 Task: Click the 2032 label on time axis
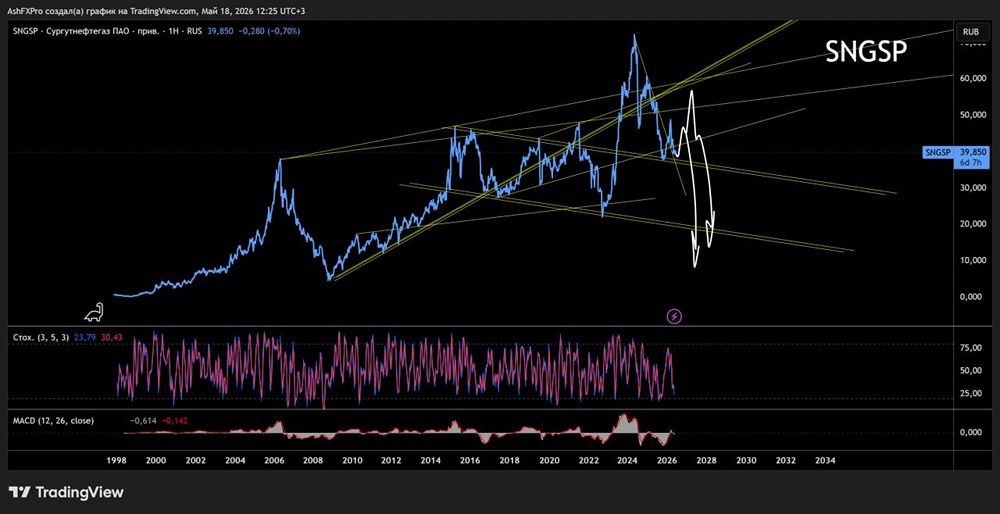pos(786,460)
